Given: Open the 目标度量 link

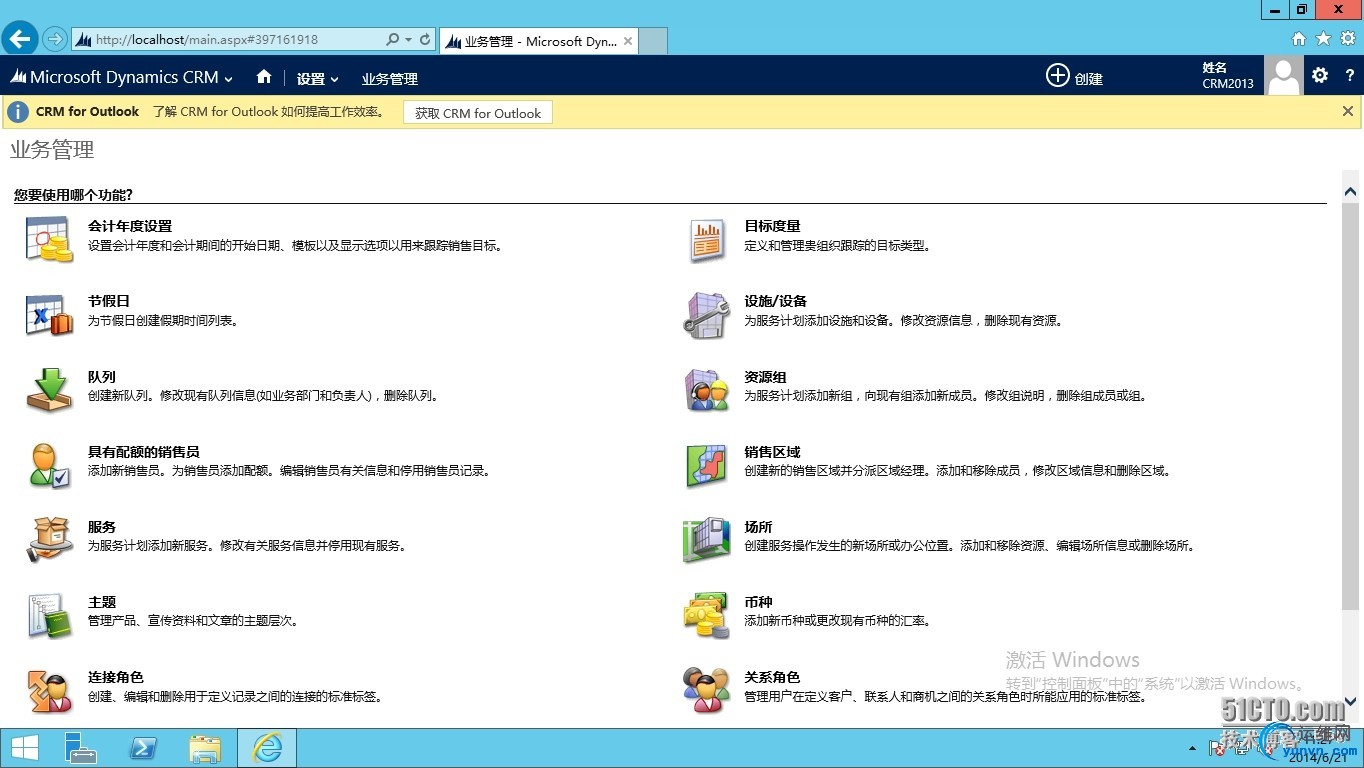Looking at the screenshot, I should point(773,226).
